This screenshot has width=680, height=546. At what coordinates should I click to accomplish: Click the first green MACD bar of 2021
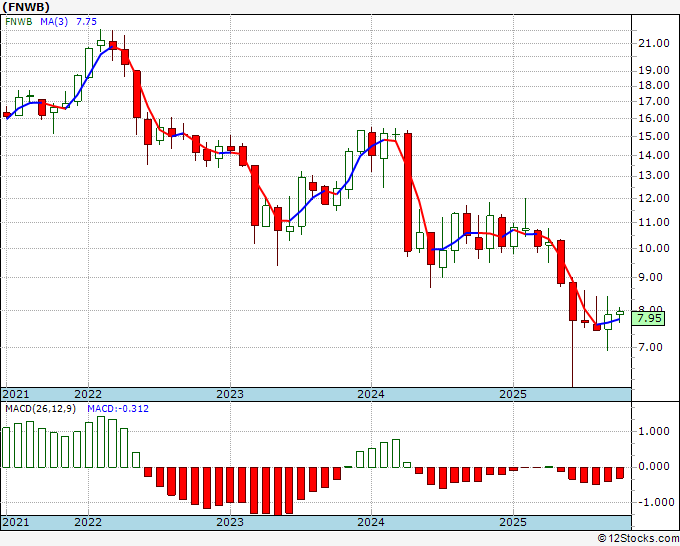pos(6,448)
